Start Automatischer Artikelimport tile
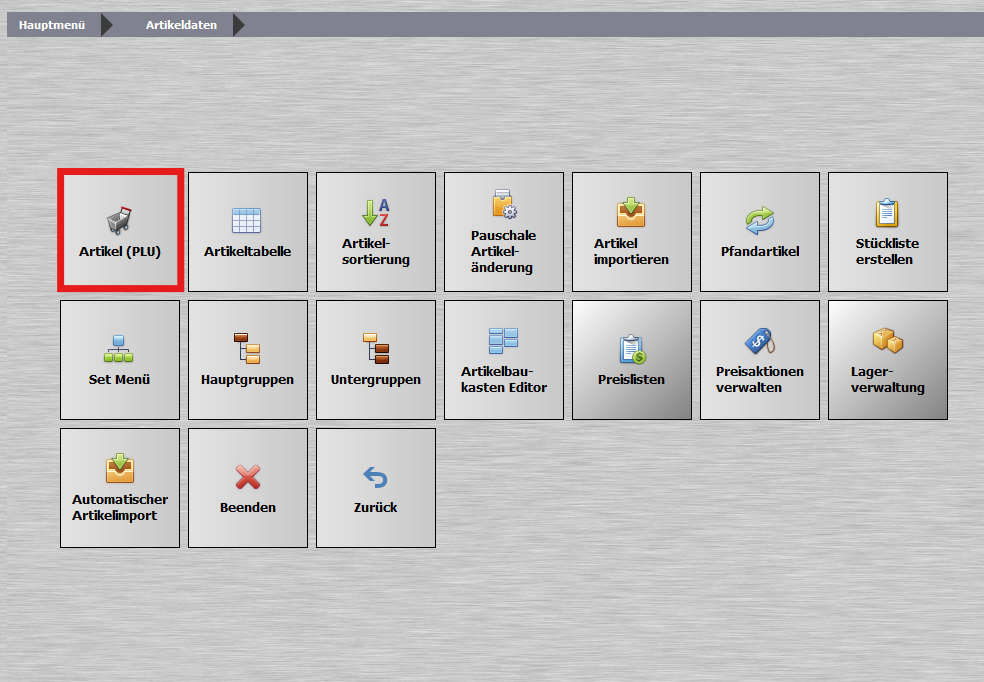Screen dimensions: 984x682 click(120, 487)
